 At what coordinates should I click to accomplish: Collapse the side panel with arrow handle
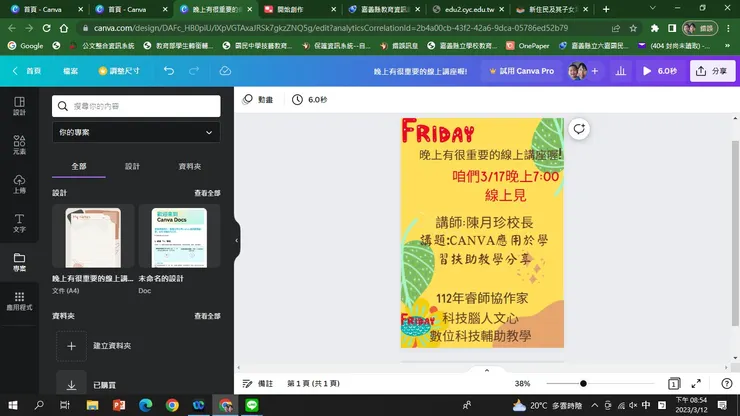(236, 240)
